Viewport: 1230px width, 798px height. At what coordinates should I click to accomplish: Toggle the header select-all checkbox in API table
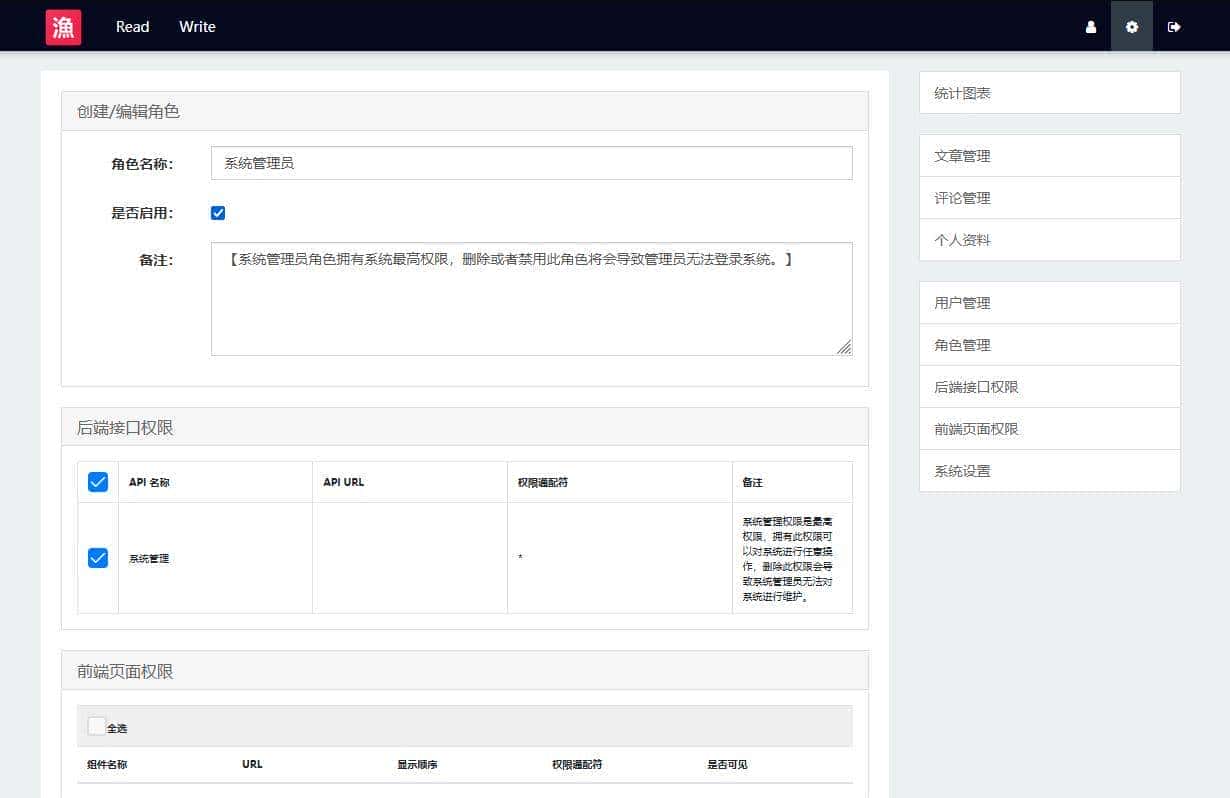97,481
